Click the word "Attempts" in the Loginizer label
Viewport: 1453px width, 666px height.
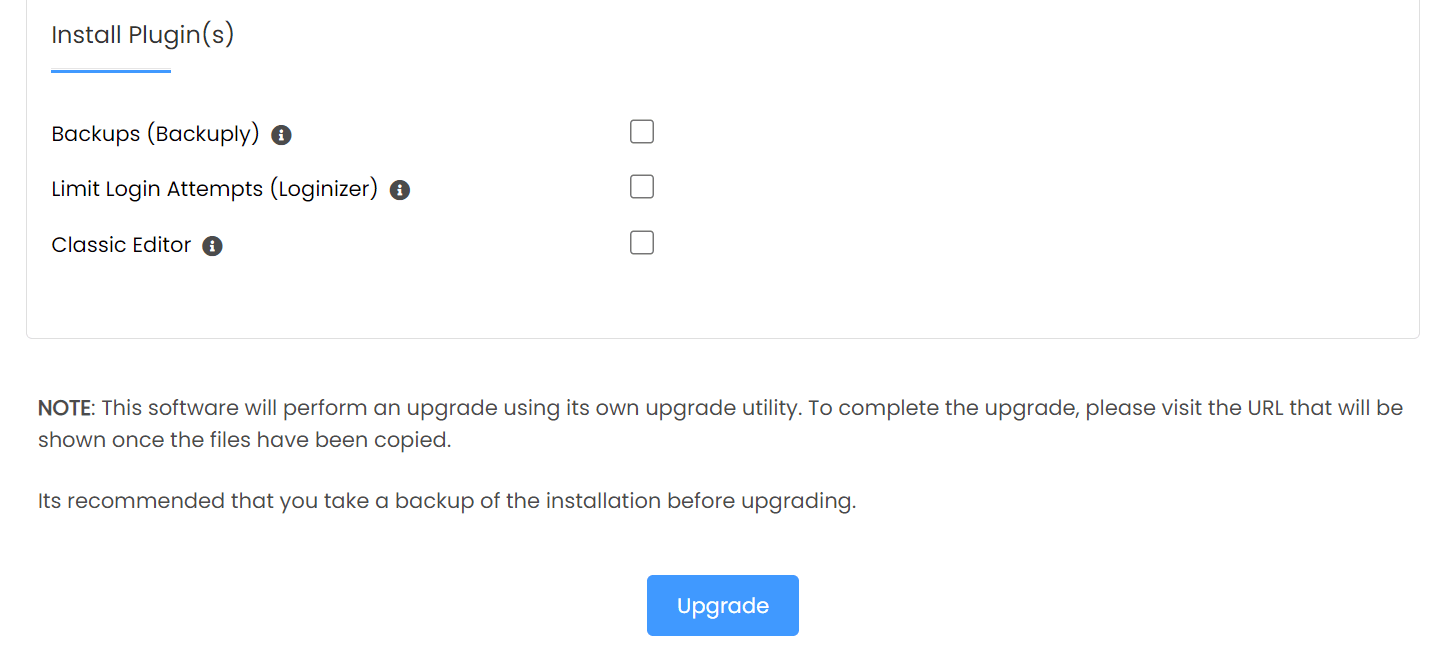(215, 189)
